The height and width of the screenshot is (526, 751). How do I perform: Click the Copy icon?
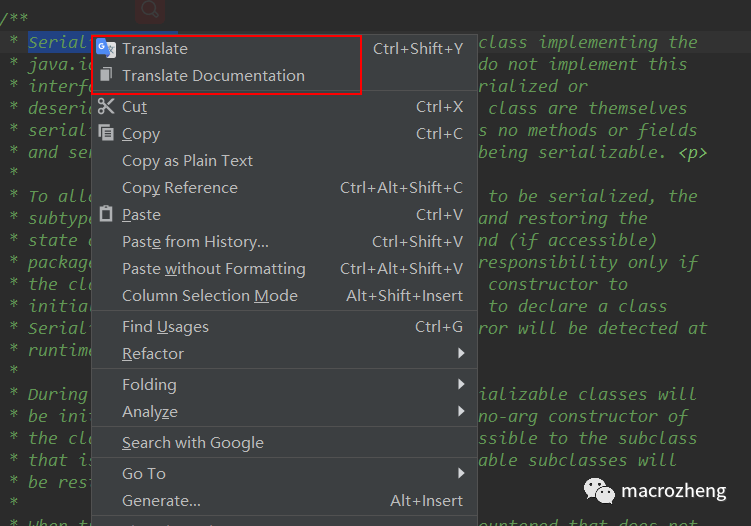pyautogui.click(x=106, y=133)
